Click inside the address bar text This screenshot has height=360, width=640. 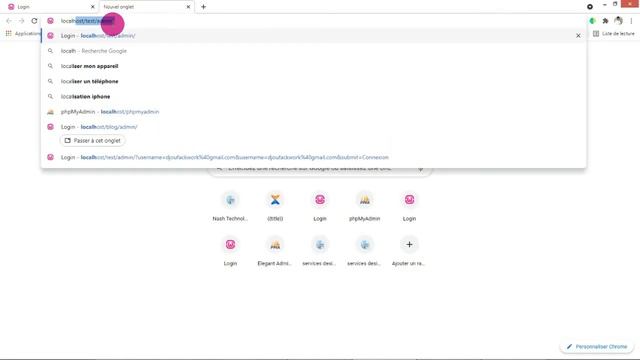pyautogui.click(x=87, y=21)
